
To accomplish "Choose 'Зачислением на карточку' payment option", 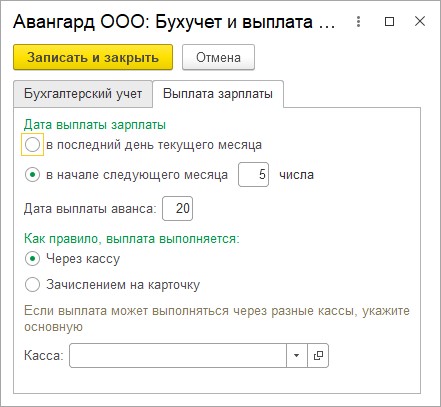I will 32,285.
